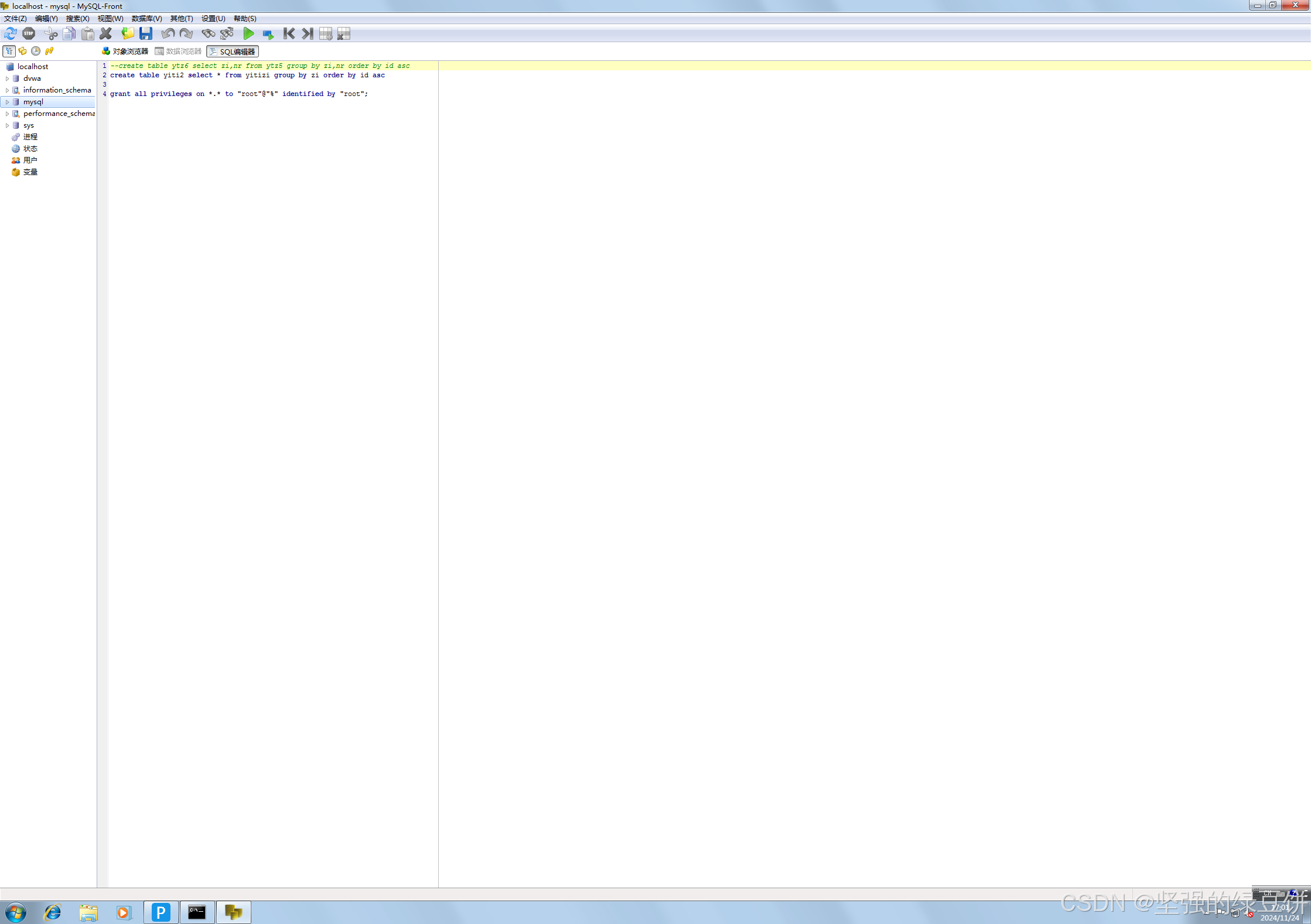
Task: Switch to the 对象浏览器 tab
Action: [125, 52]
